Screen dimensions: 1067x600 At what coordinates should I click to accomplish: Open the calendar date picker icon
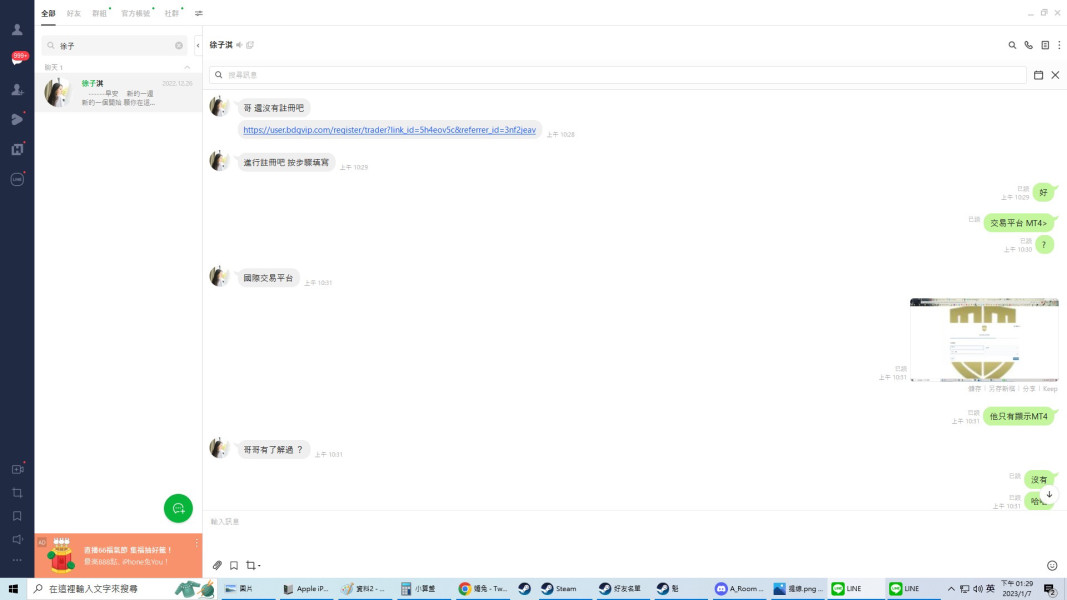click(x=1038, y=75)
